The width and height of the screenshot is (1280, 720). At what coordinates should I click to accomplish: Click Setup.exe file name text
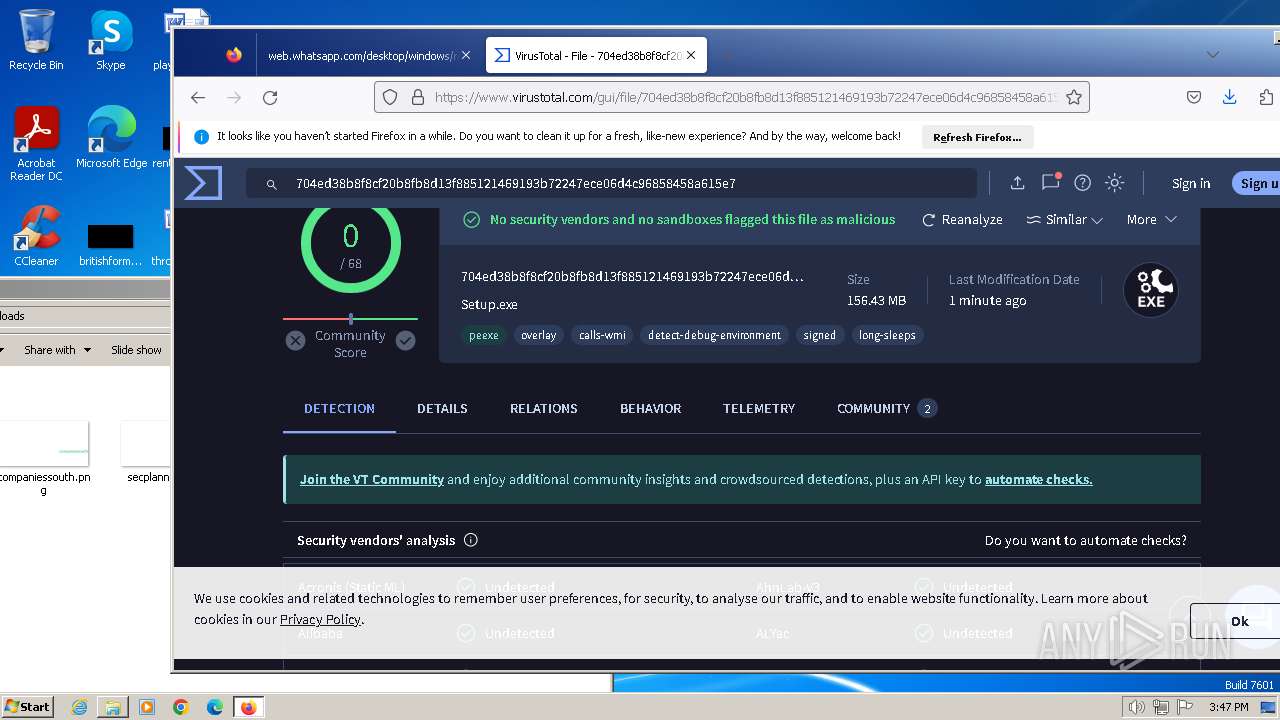[x=489, y=304]
